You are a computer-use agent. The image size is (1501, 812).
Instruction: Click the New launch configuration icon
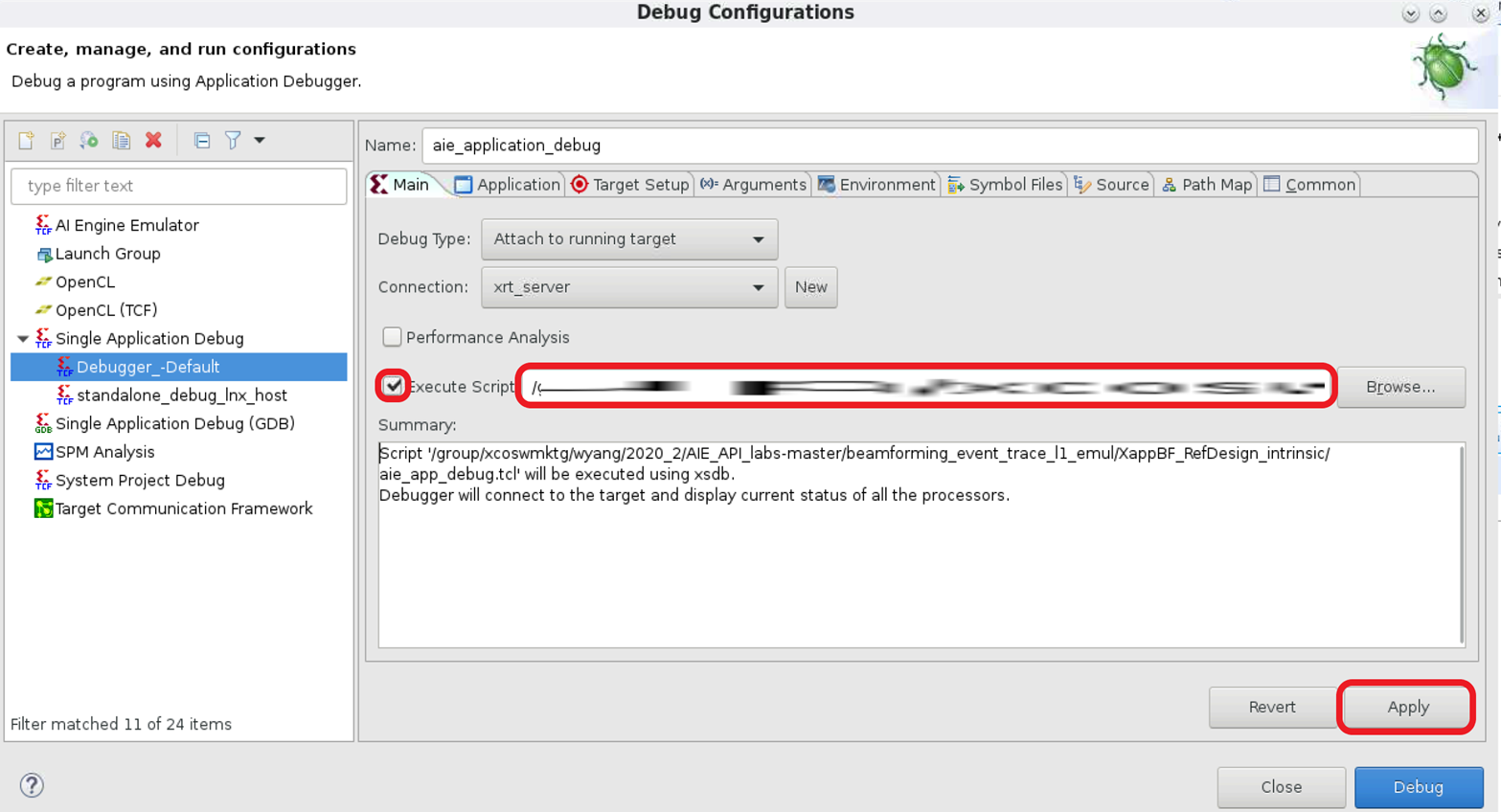point(26,141)
